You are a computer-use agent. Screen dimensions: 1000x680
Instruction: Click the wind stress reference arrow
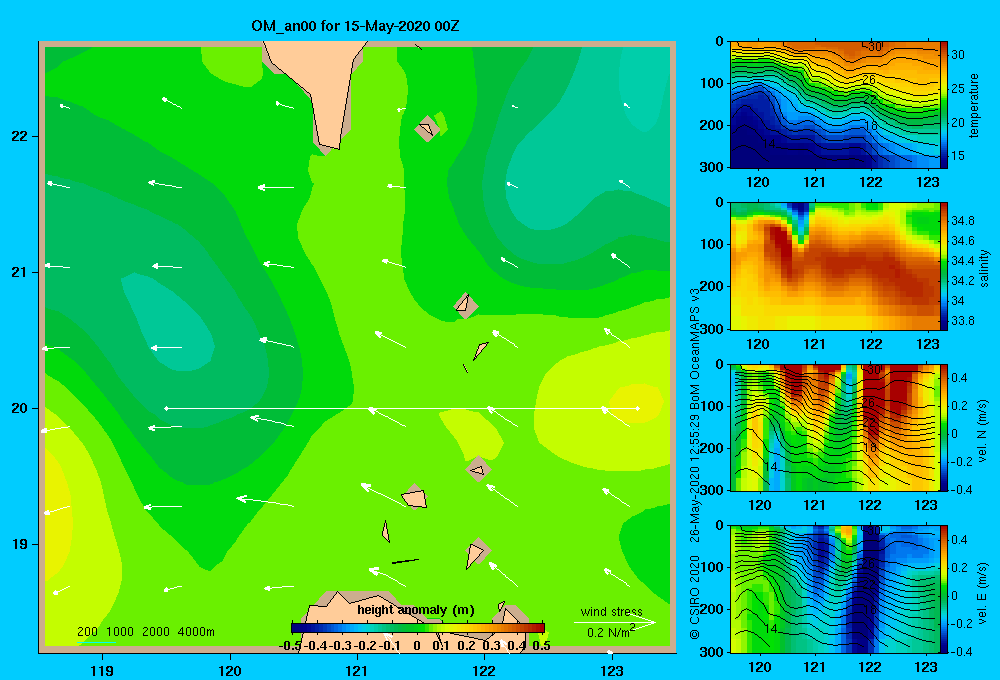(614, 622)
